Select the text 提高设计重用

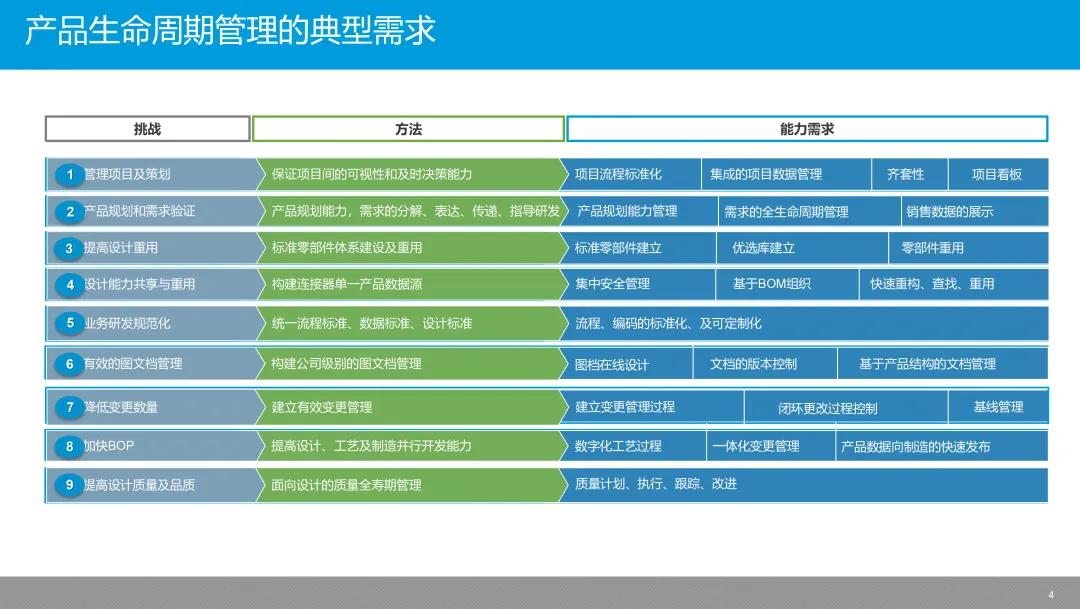[x=121, y=247]
